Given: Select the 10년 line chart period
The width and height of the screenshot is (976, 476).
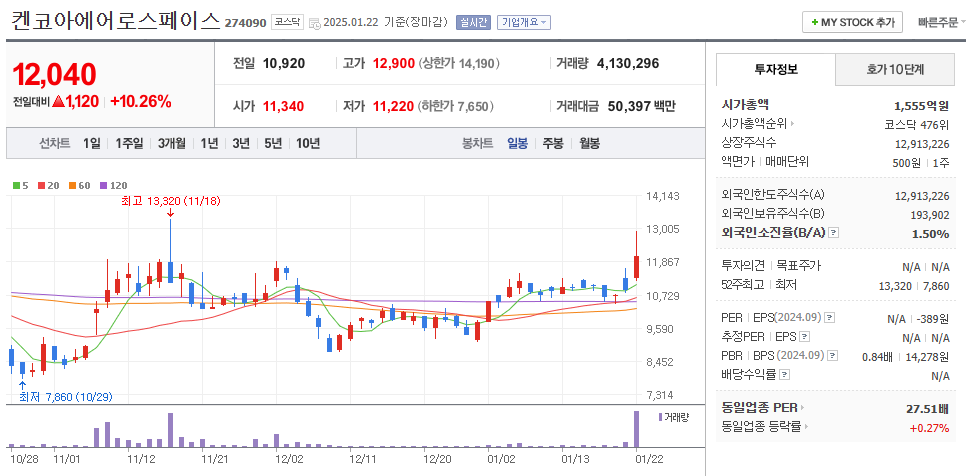Looking at the screenshot, I should pyautogui.click(x=308, y=144).
